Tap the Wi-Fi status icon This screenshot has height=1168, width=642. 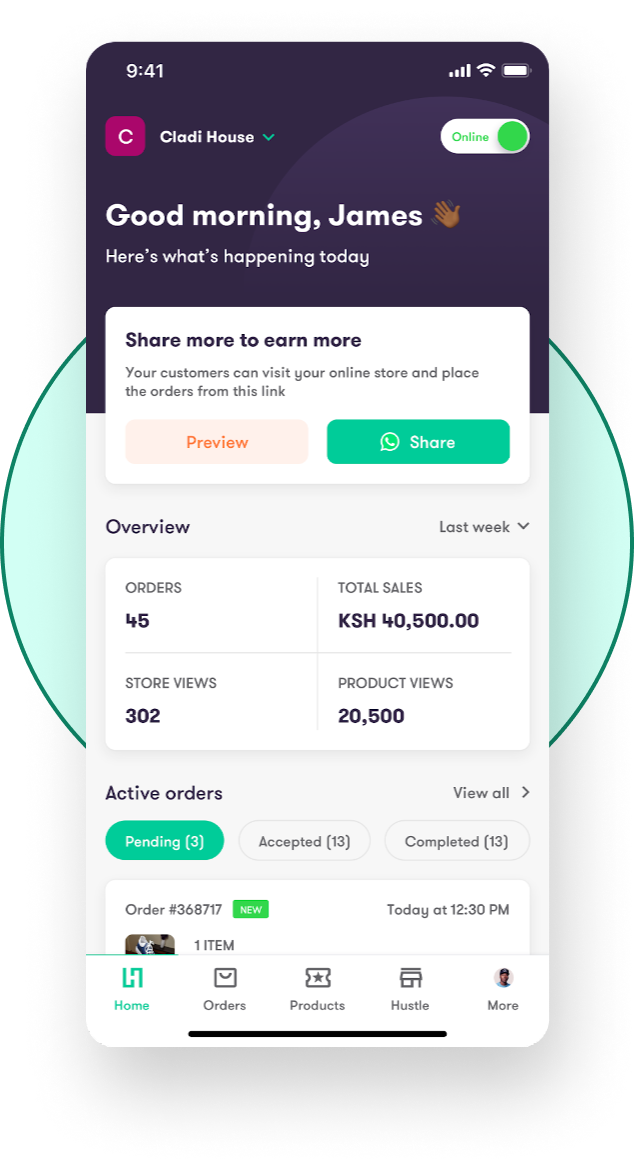485,71
